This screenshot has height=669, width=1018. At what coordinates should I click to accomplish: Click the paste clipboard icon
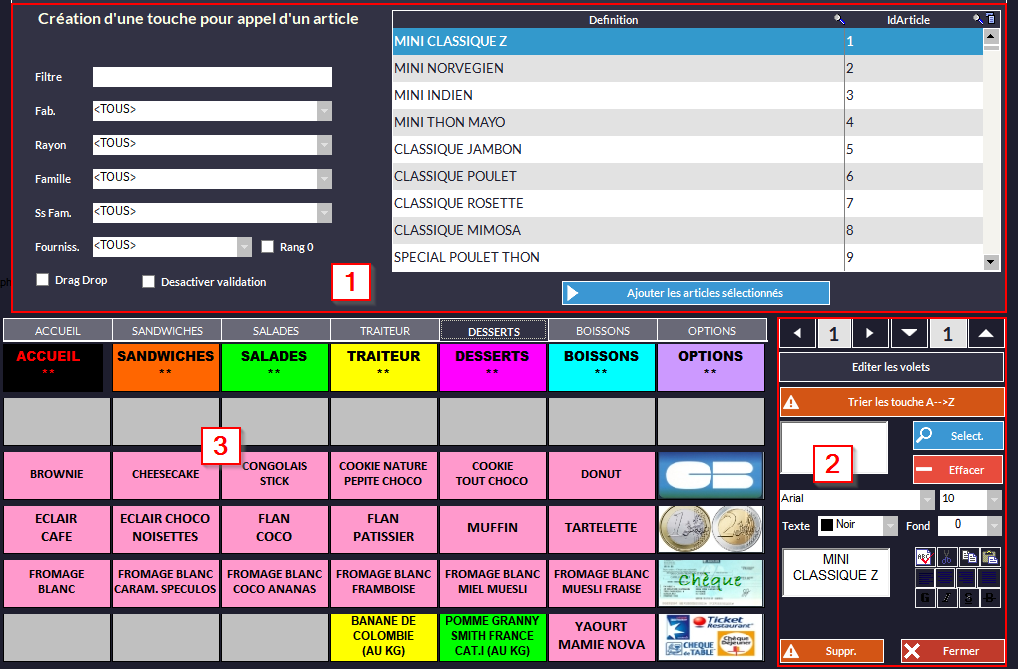(989, 557)
